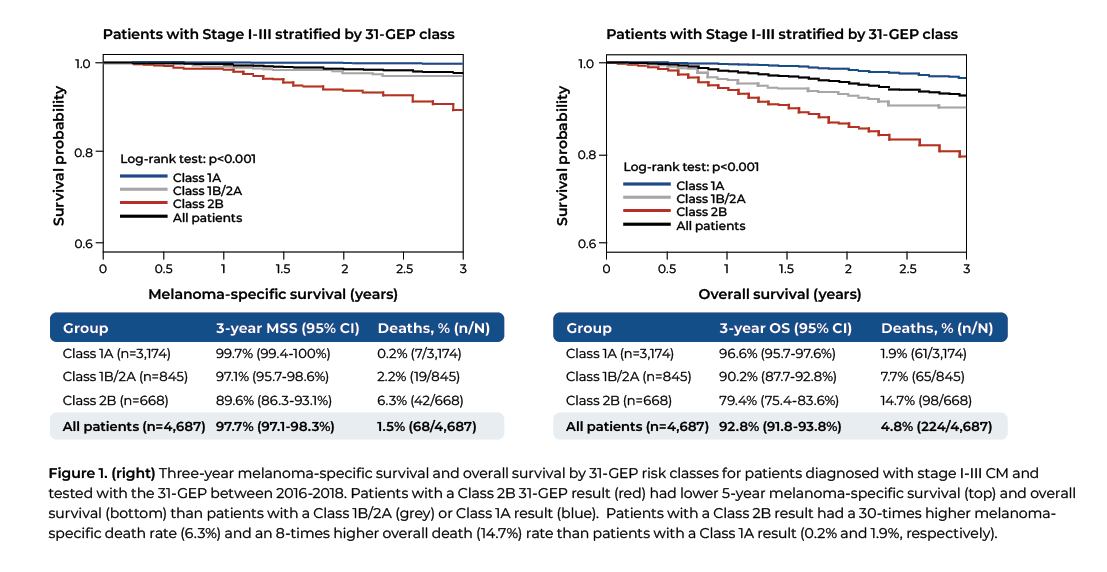
Task: Click the 14.7% (98/668) deaths cell
Action: [926, 400]
